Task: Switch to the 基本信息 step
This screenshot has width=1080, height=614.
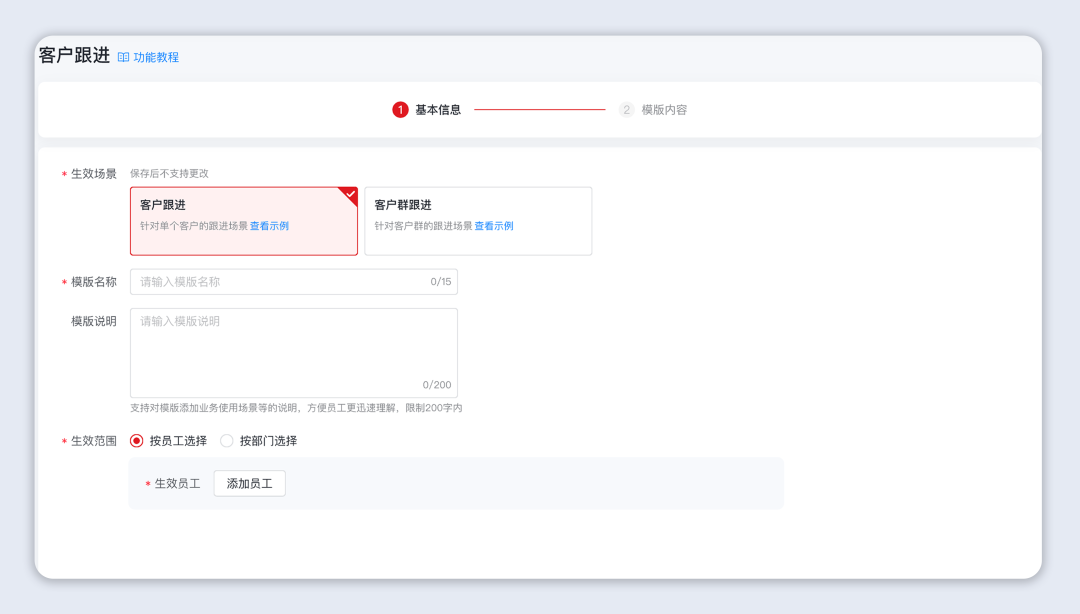Action: click(x=437, y=110)
